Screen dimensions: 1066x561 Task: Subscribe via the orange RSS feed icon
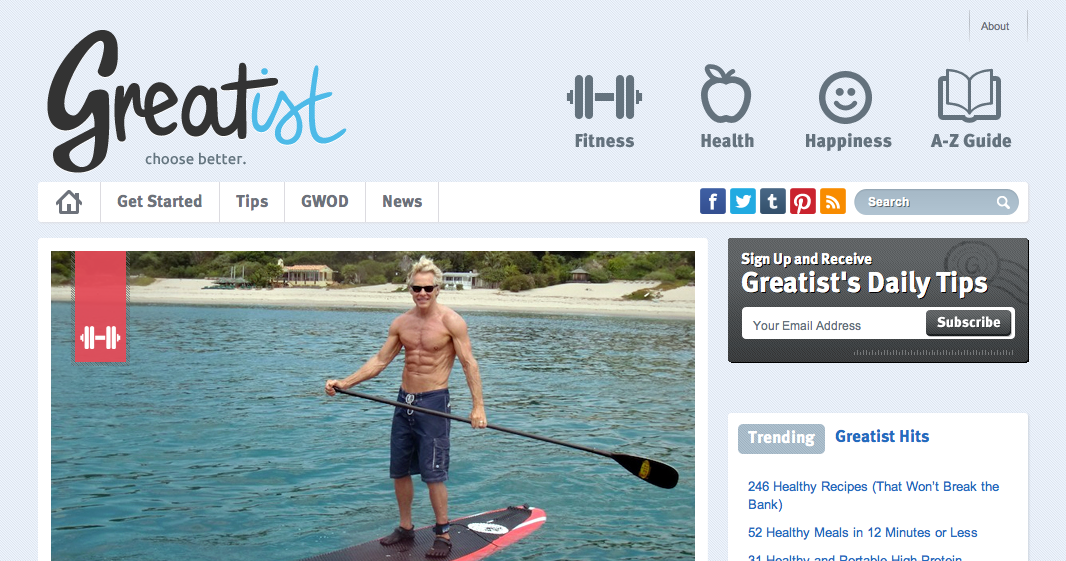pos(832,202)
